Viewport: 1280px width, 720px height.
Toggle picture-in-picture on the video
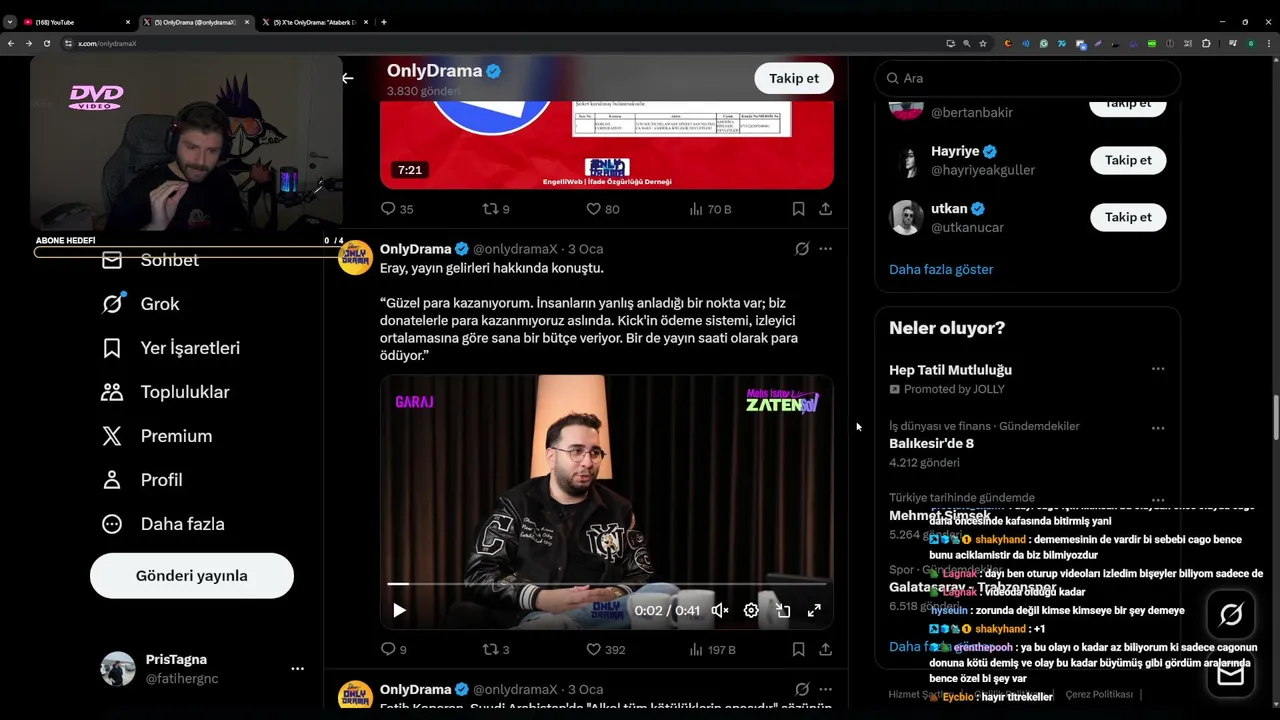point(783,610)
